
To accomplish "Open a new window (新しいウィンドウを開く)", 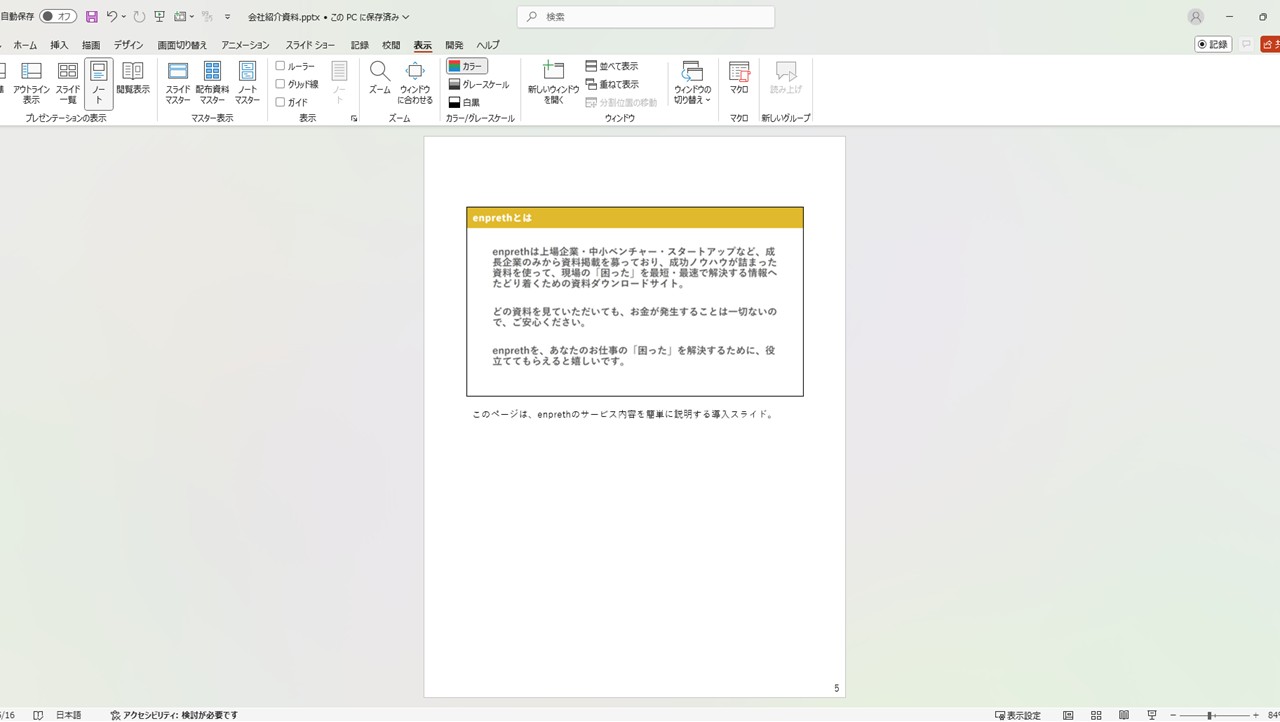I will coord(554,83).
